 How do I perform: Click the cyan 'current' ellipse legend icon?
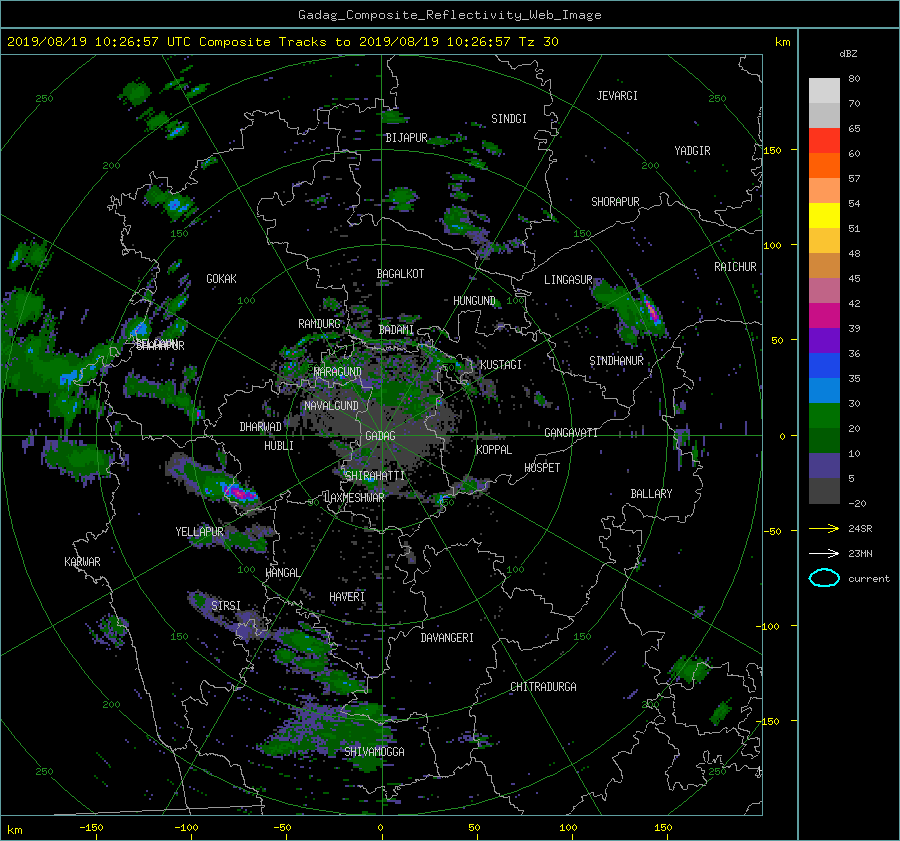tap(824, 578)
